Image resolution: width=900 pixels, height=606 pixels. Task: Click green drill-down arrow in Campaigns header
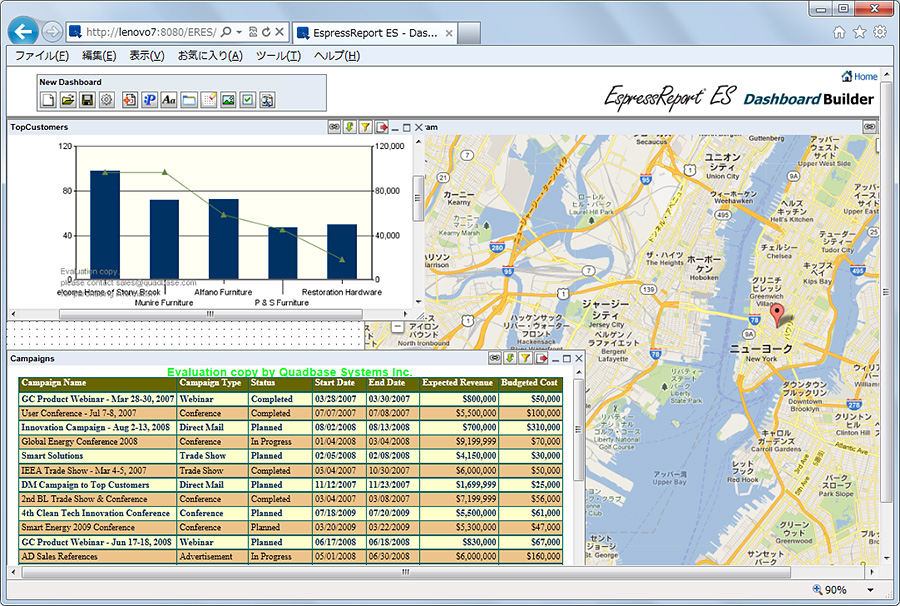pos(510,358)
